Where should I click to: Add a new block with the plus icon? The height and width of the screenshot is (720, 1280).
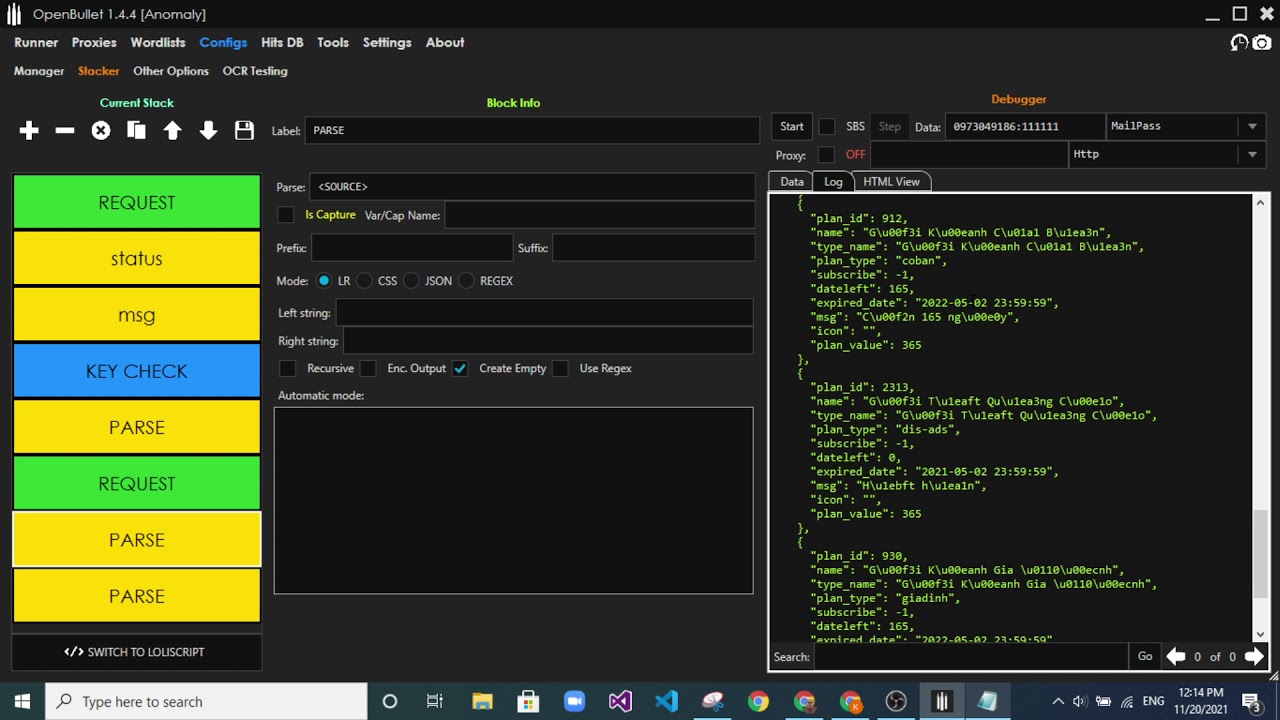29,131
